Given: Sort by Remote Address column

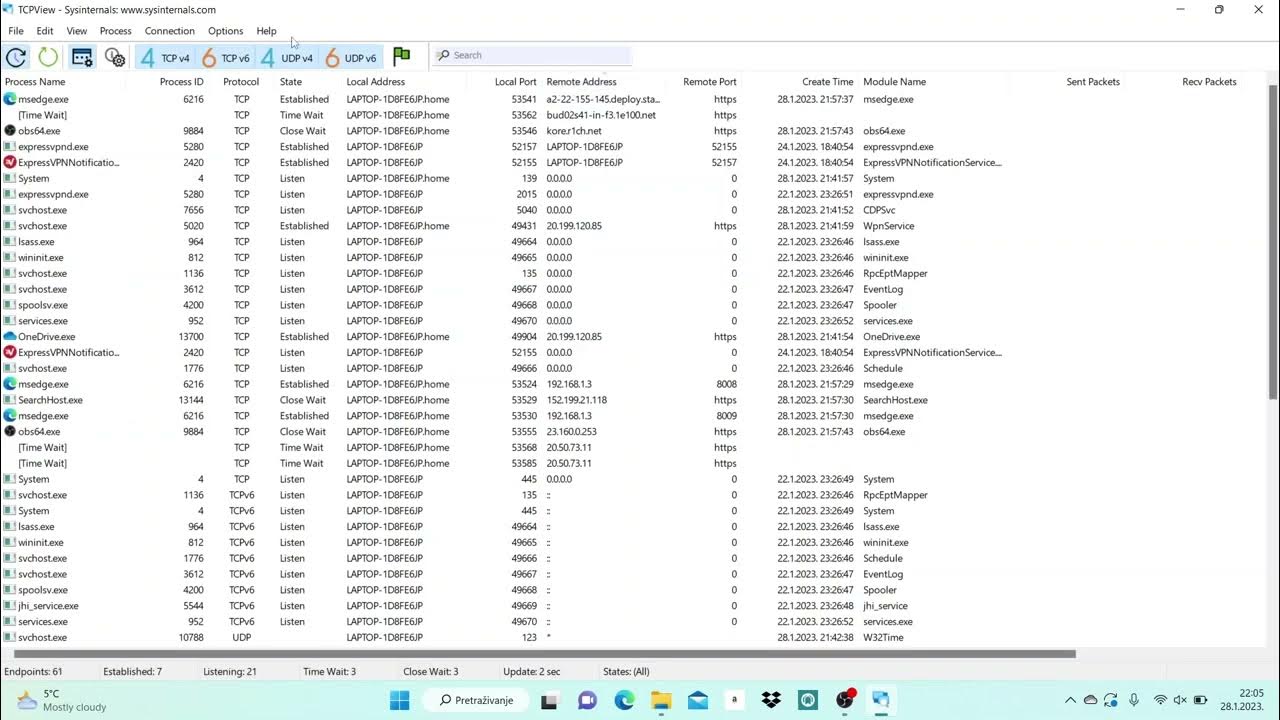Looking at the screenshot, I should [x=581, y=82].
